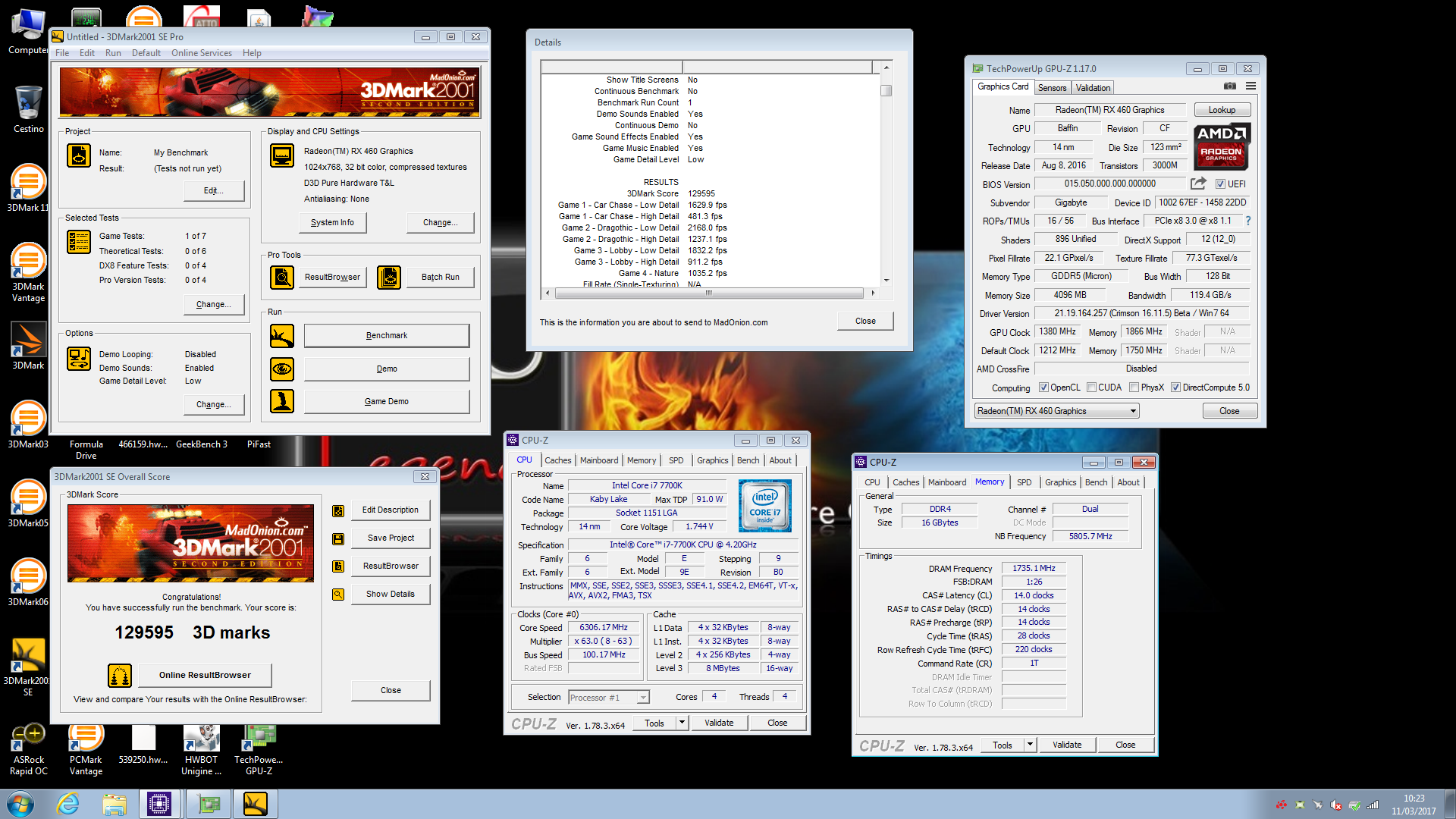Switch to the Sensors tab in GPU-Z
Image resolution: width=1456 pixels, height=819 pixels.
pos(1052,88)
